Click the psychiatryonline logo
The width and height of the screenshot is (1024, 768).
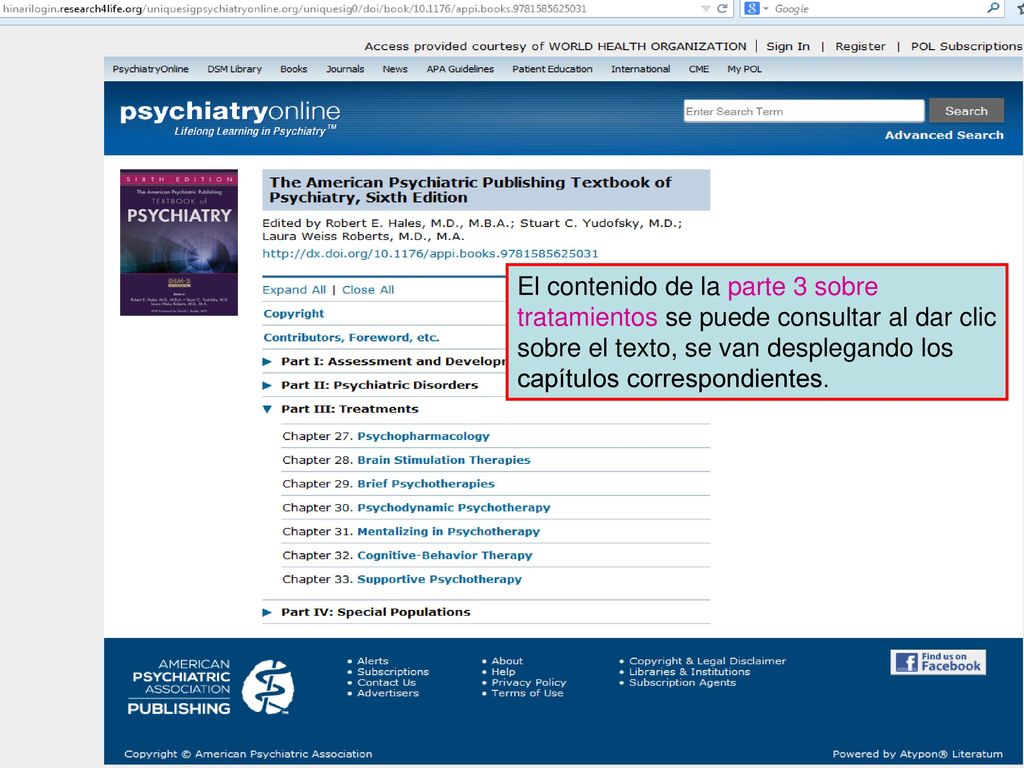point(230,118)
